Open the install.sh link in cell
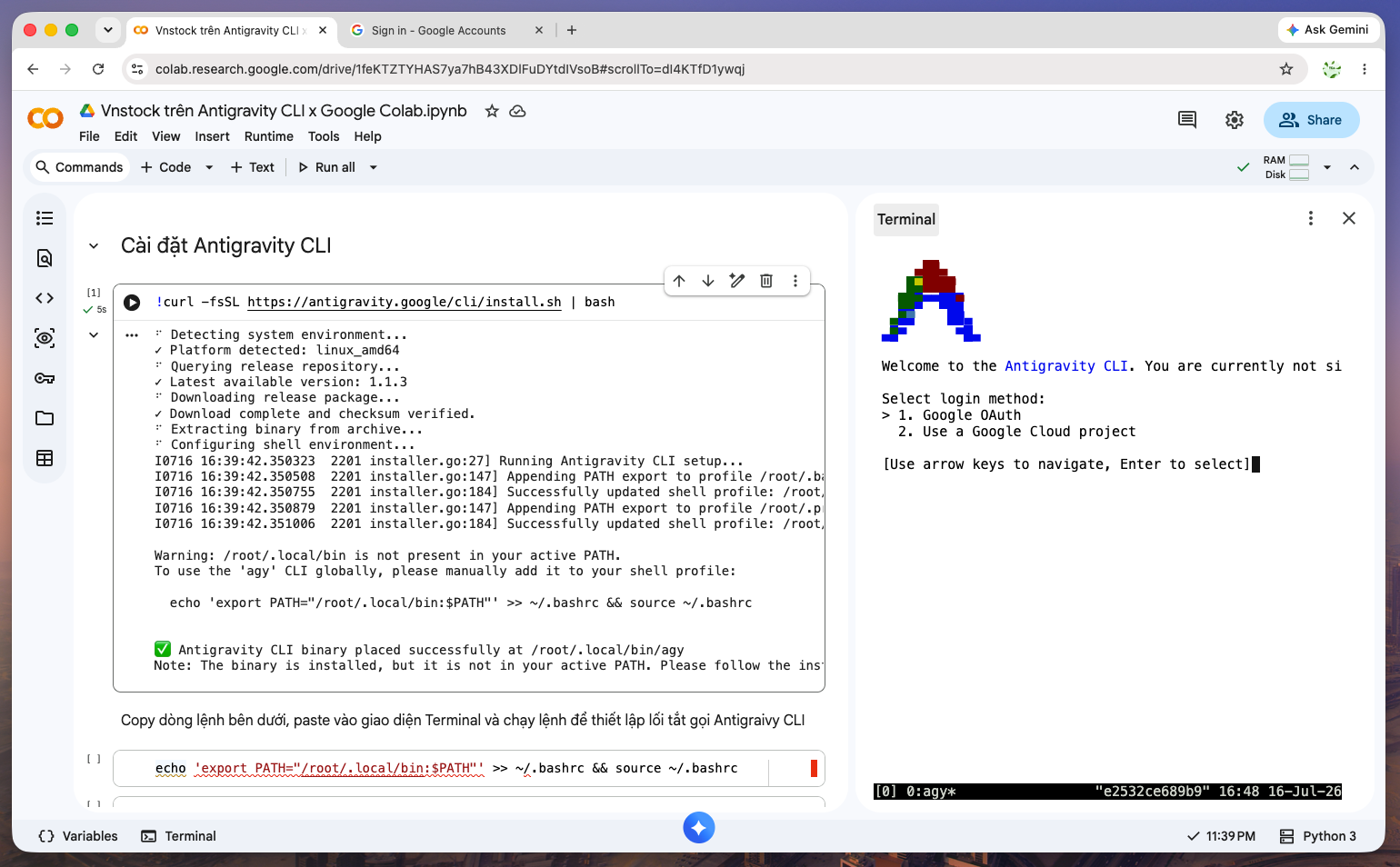The image size is (1400, 867). [404, 303]
